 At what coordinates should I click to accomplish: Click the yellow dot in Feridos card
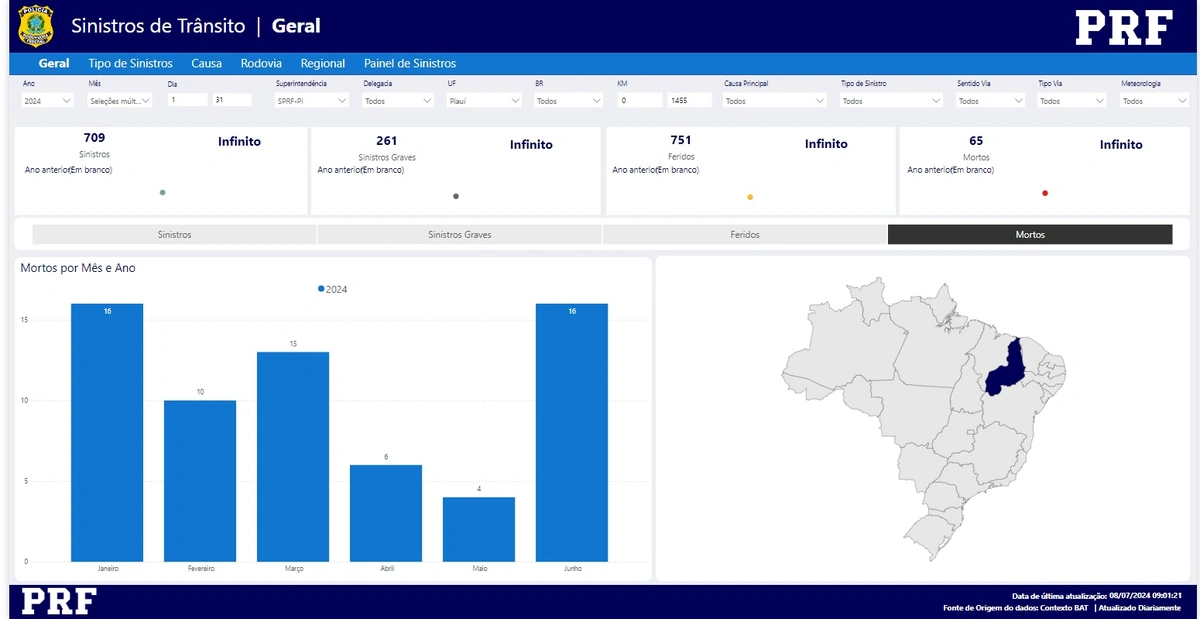tap(750, 197)
